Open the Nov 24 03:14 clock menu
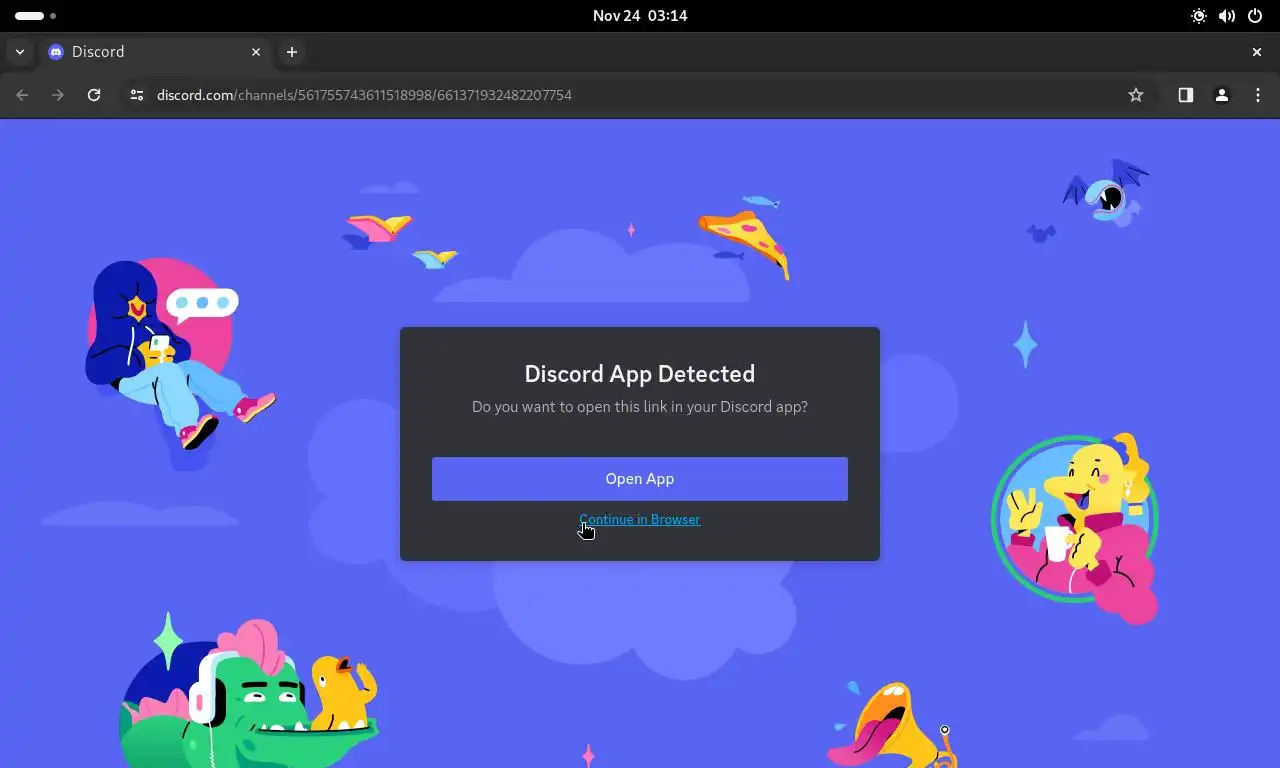The height and width of the screenshot is (768, 1280). point(640,15)
